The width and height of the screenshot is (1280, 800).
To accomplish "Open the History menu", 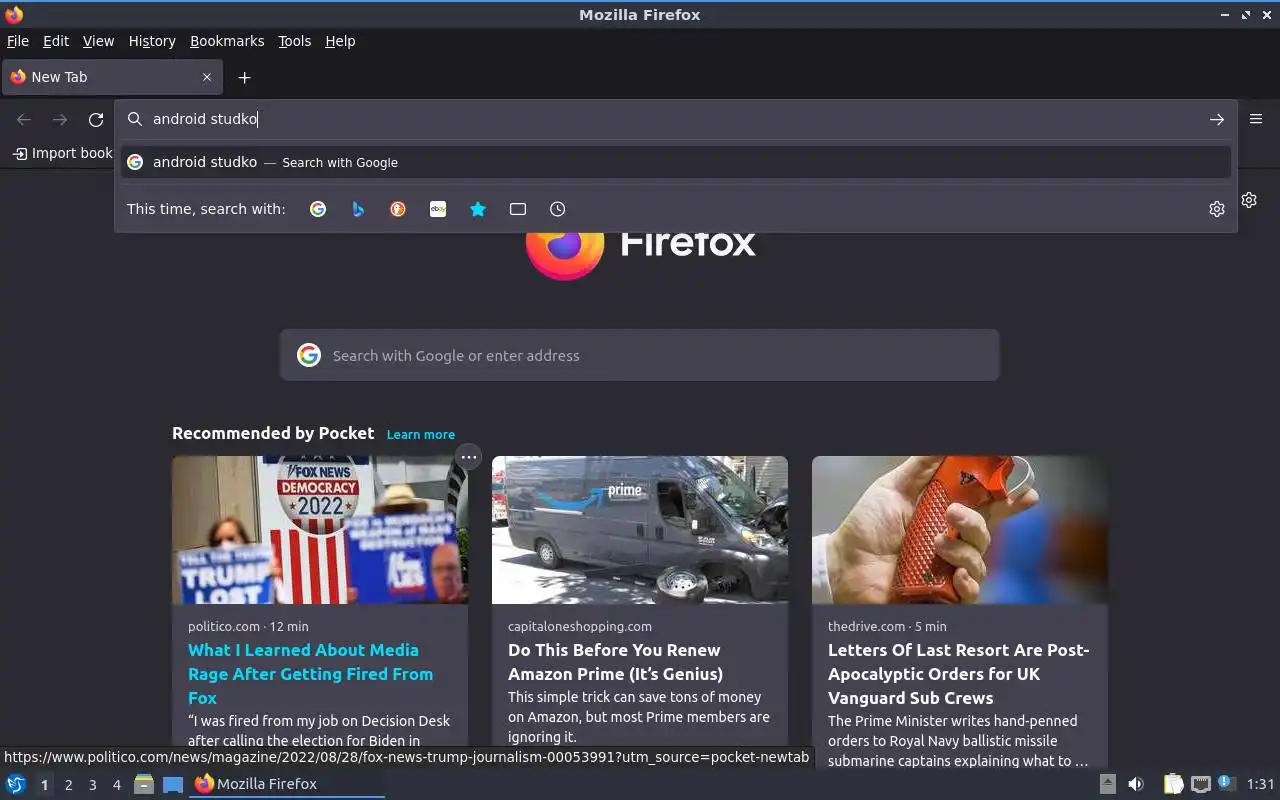I will (x=152, y=41).
